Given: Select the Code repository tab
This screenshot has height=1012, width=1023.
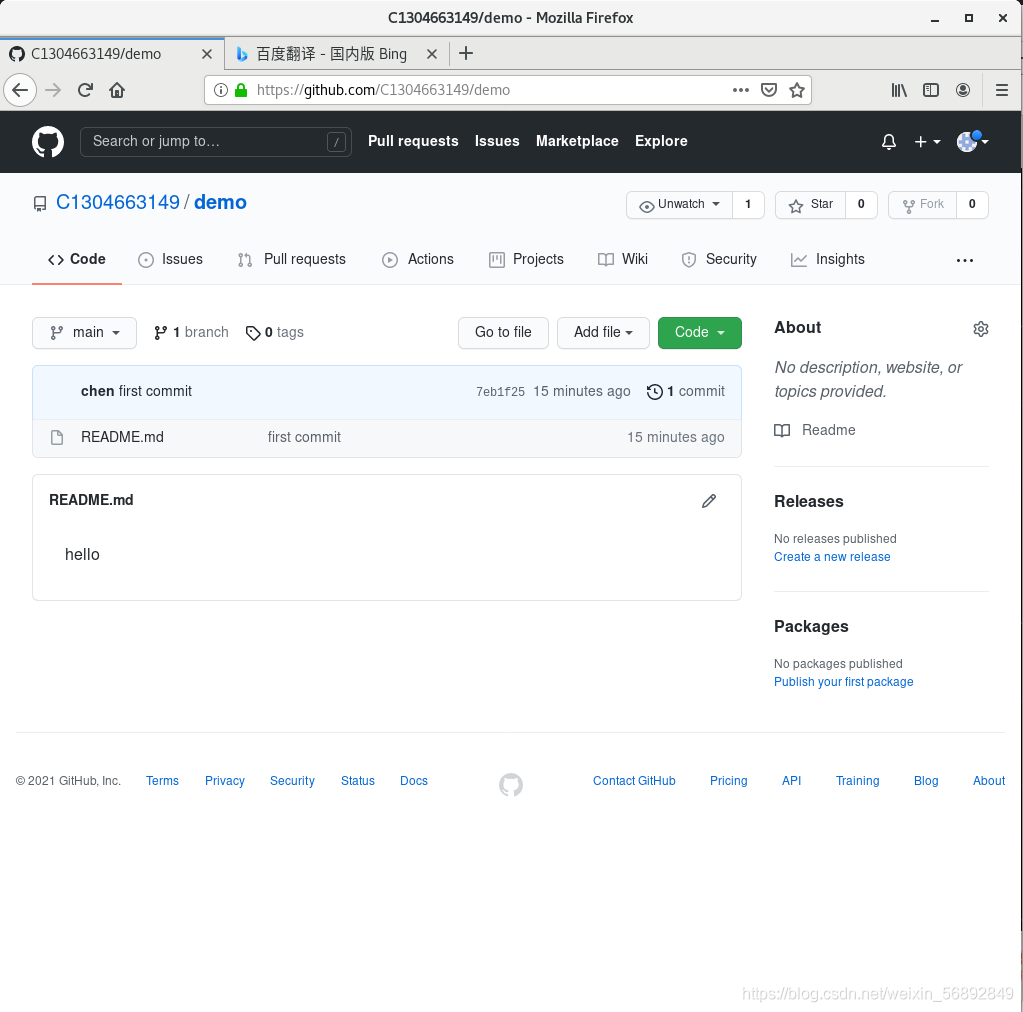Looking at the screenshot, I should pyautogui.click(x=77, y=260).
